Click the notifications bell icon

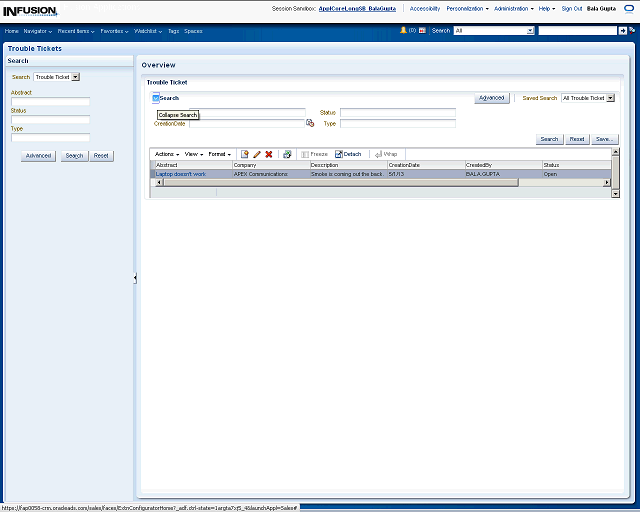pos(403,30)
